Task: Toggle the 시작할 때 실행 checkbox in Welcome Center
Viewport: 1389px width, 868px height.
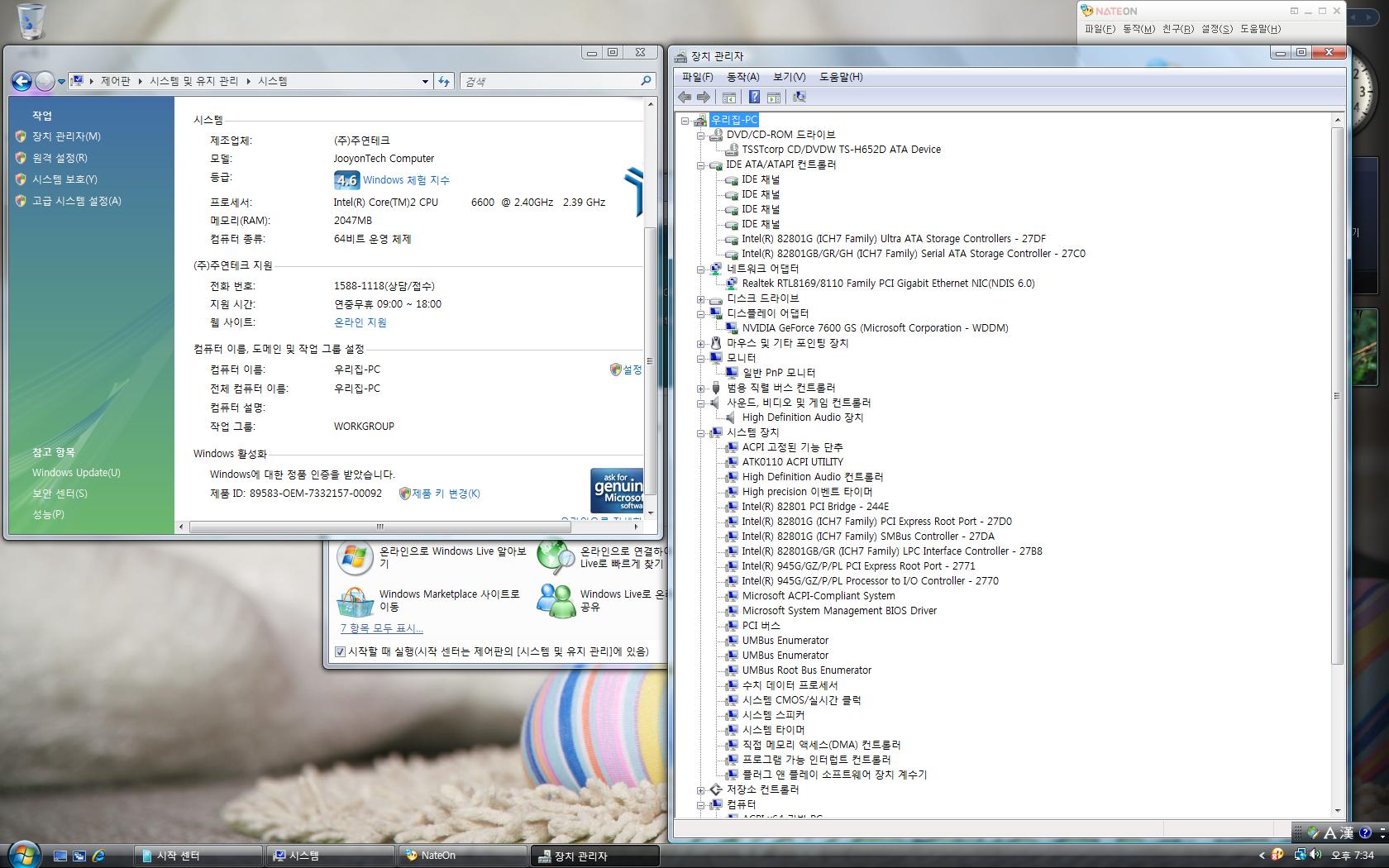Action: [x=340, y=651]
